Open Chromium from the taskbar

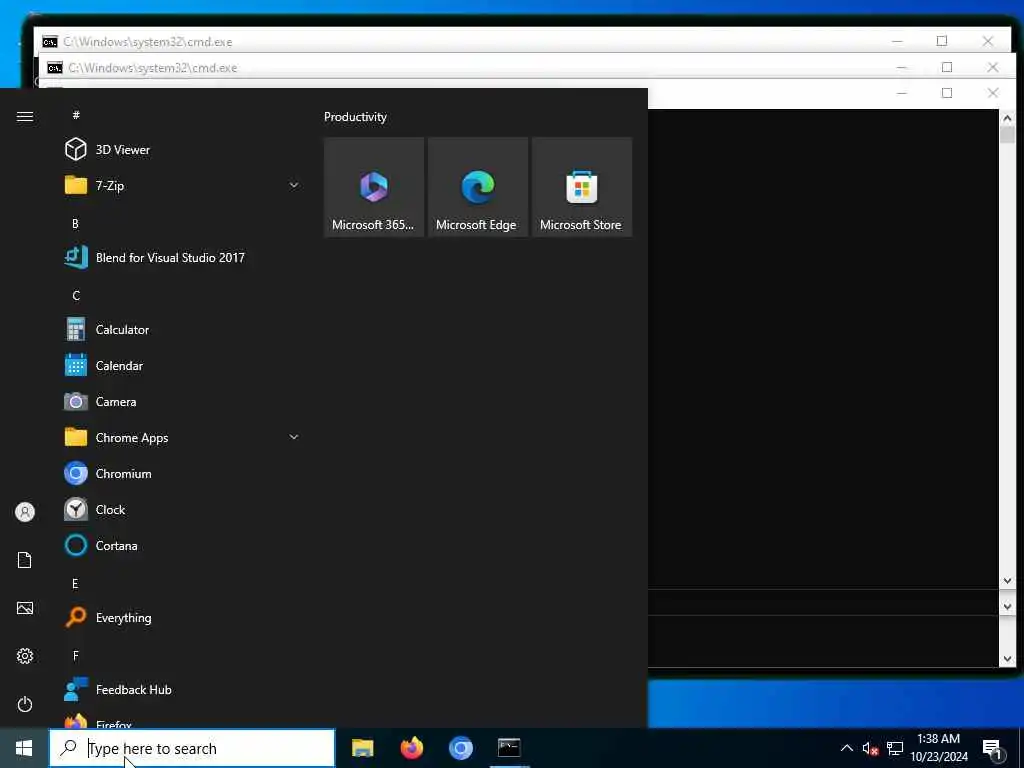pyautogui.click(x=460, y=748)
